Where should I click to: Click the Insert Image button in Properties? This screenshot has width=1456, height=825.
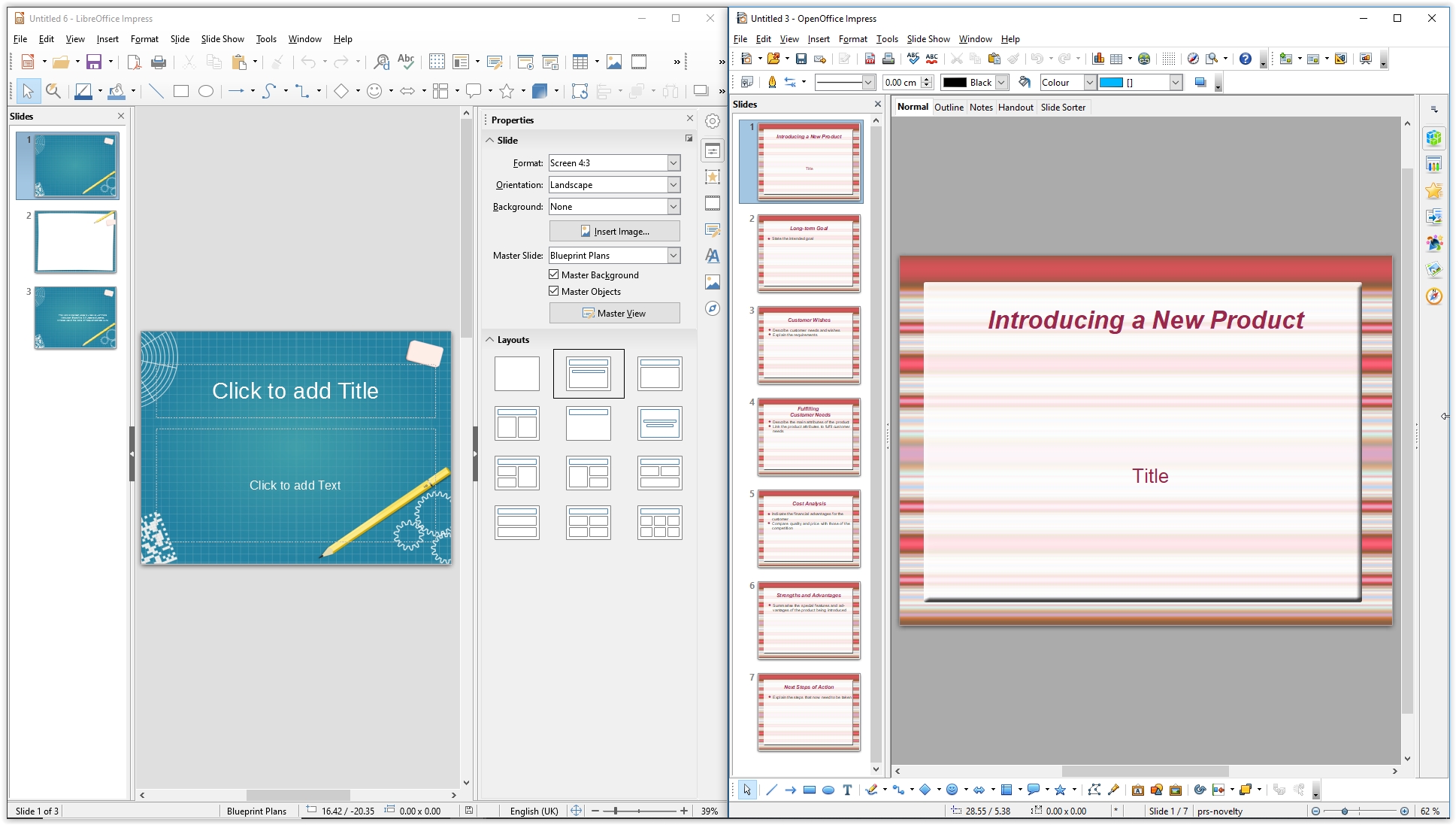pyautogui.click(x=614, y=231)
